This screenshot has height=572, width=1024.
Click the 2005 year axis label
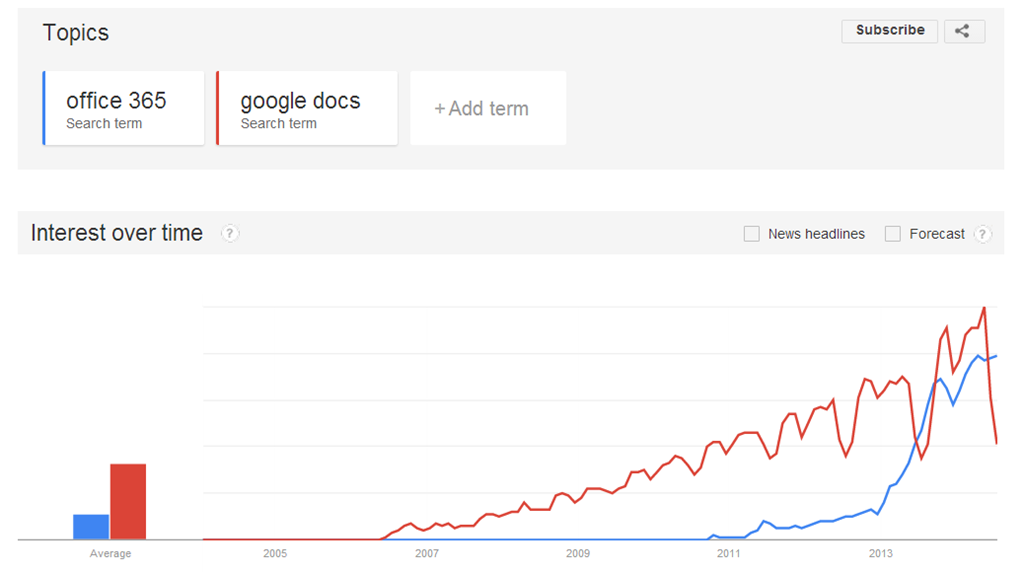point(275,553)
